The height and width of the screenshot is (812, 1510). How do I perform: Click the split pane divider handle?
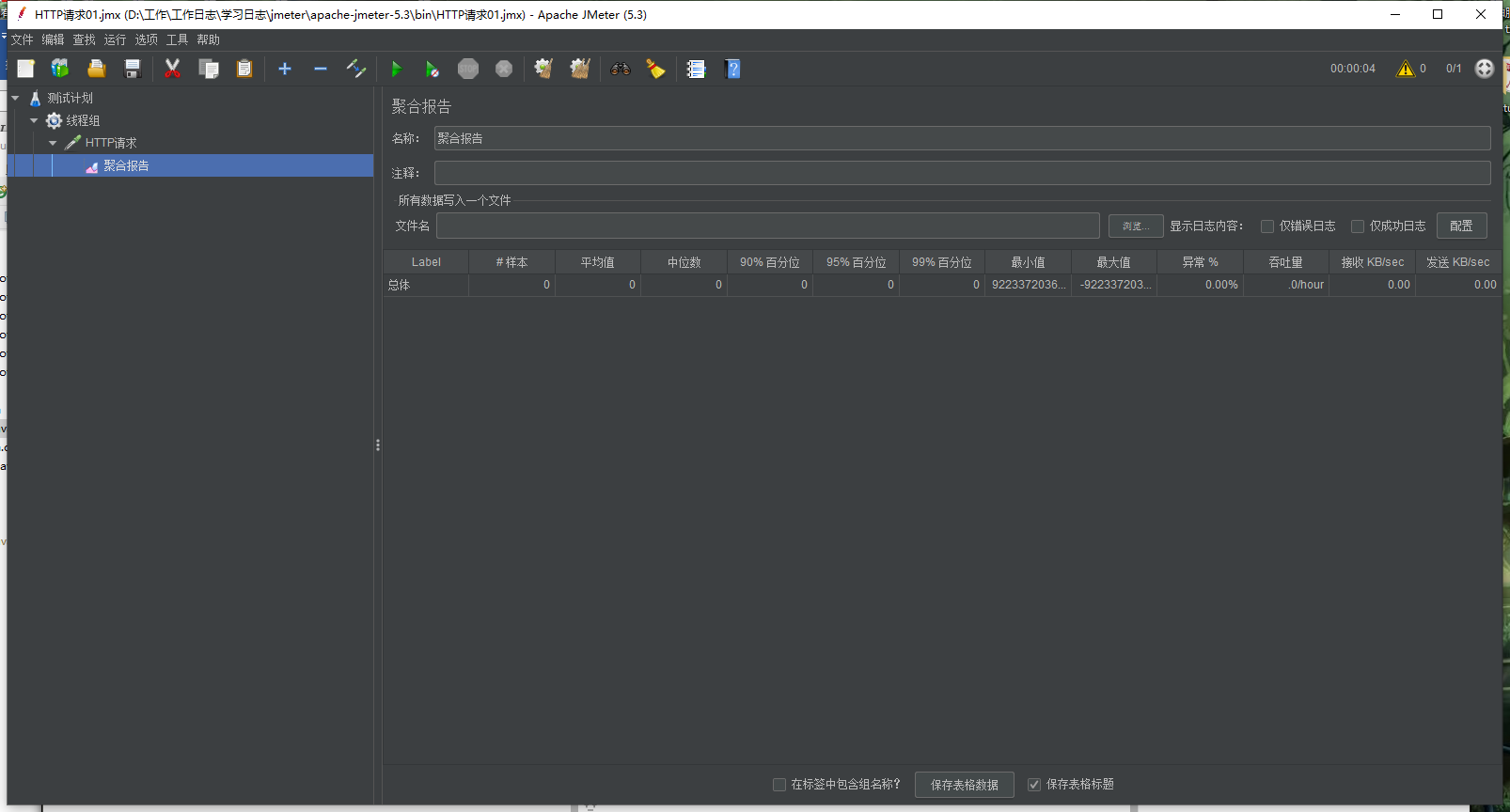378,445
